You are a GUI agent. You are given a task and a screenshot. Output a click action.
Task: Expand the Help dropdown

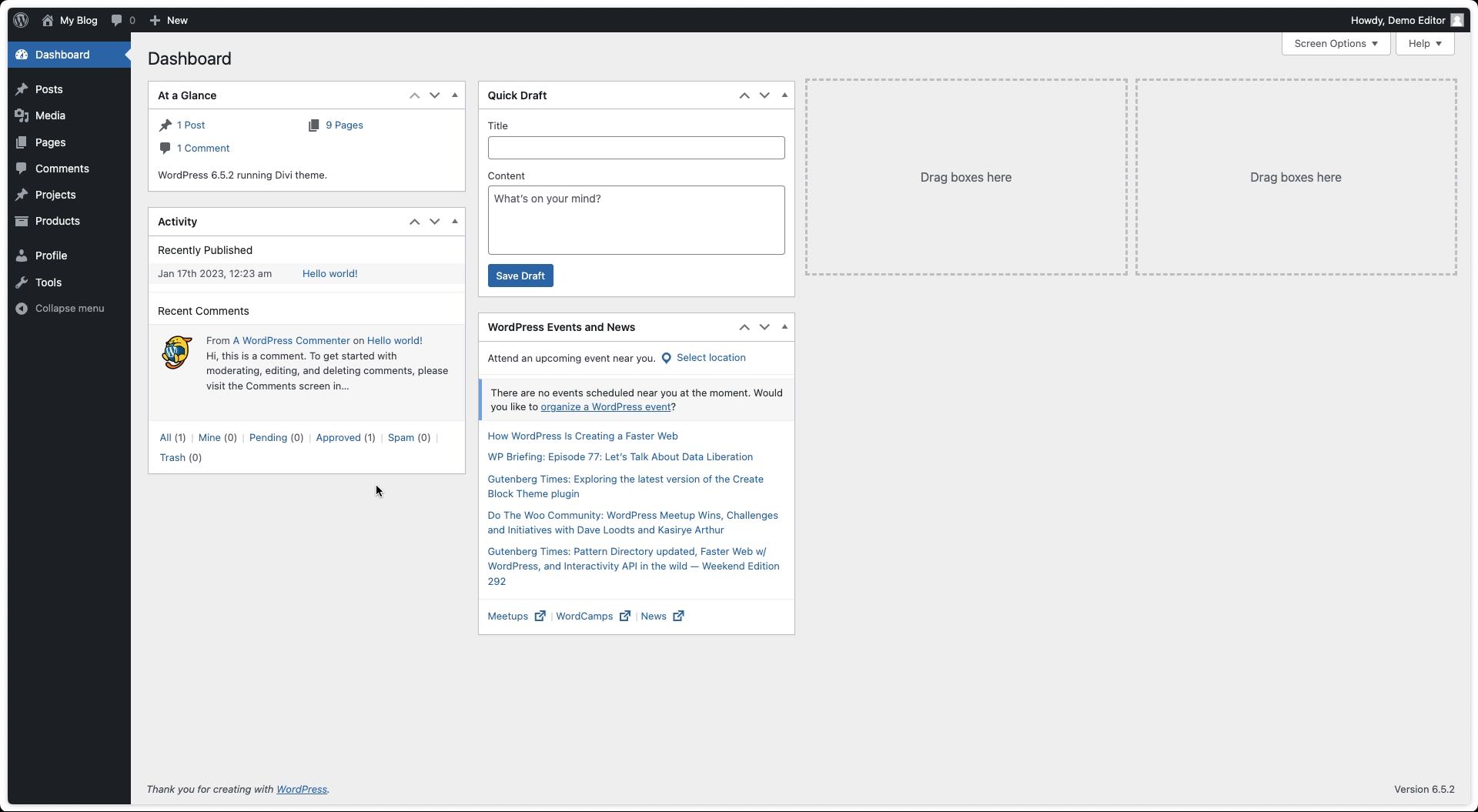click(x=1425, y=44)
